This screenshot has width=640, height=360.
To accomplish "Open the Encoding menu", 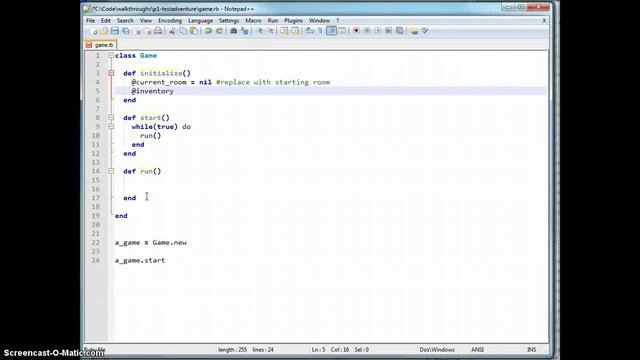I will (x=170, y=20).
